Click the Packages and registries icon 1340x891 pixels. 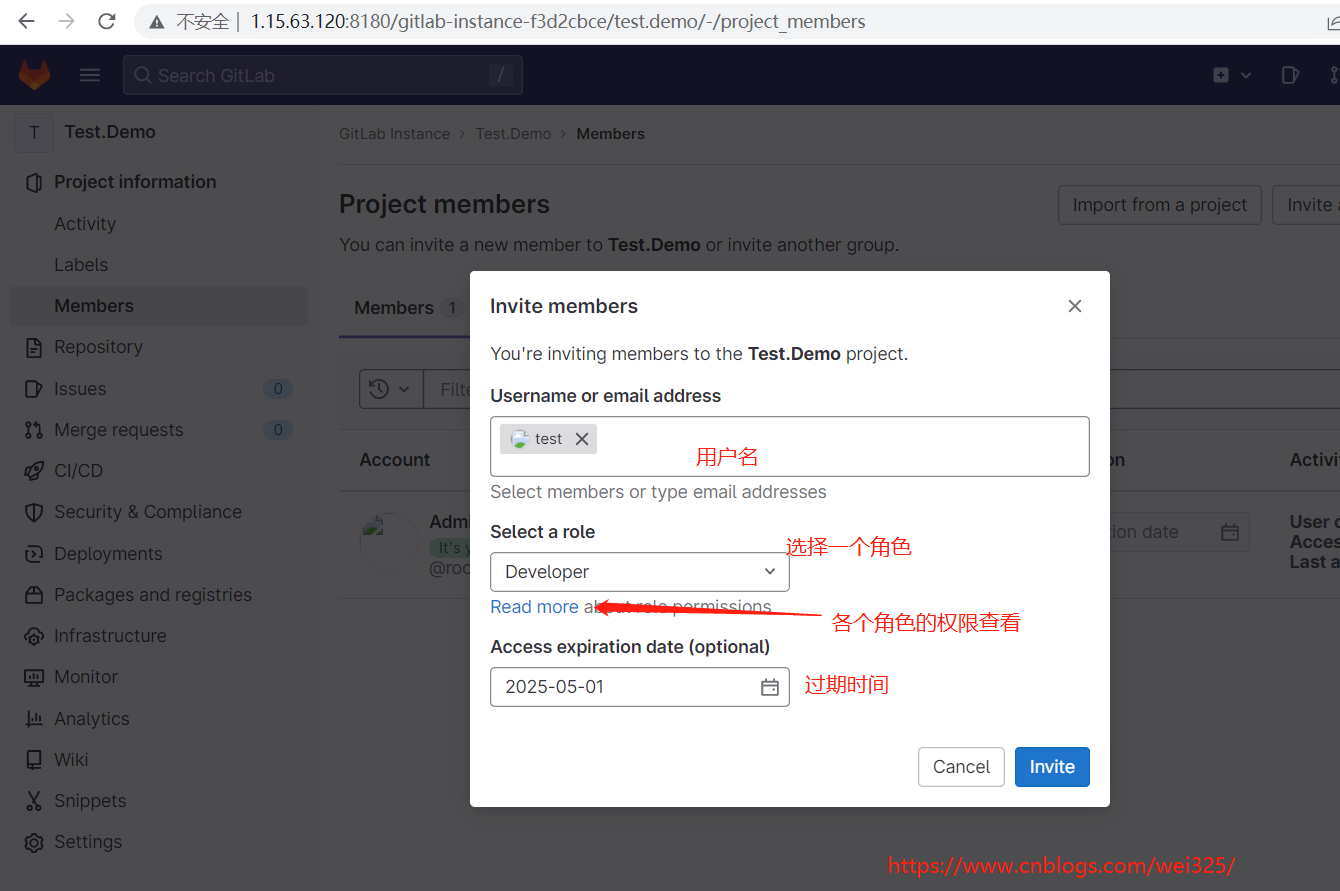tap(34, 595)
